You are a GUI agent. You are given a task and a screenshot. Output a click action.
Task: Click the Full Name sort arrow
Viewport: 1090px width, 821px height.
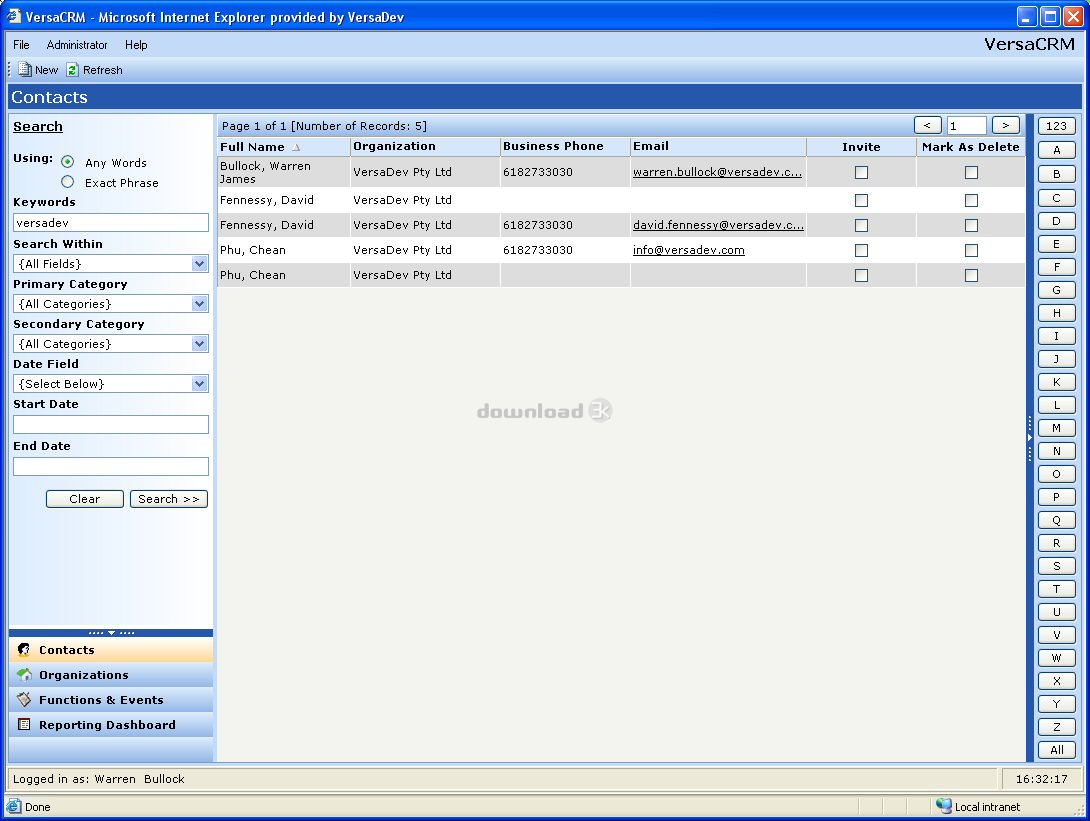pyautogui.click(x=296, y=147)
